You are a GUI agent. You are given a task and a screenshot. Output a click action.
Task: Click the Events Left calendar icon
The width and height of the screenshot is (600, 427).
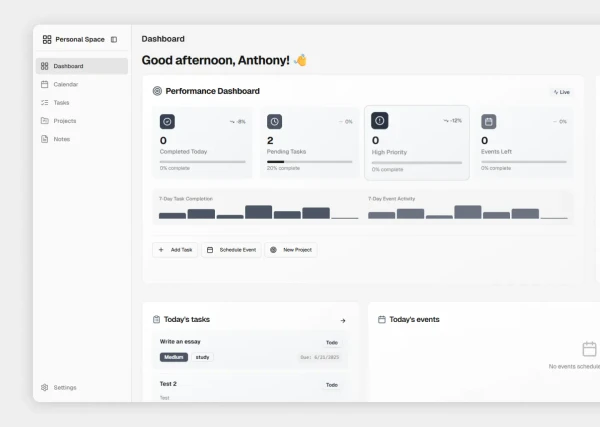[489, 121]
